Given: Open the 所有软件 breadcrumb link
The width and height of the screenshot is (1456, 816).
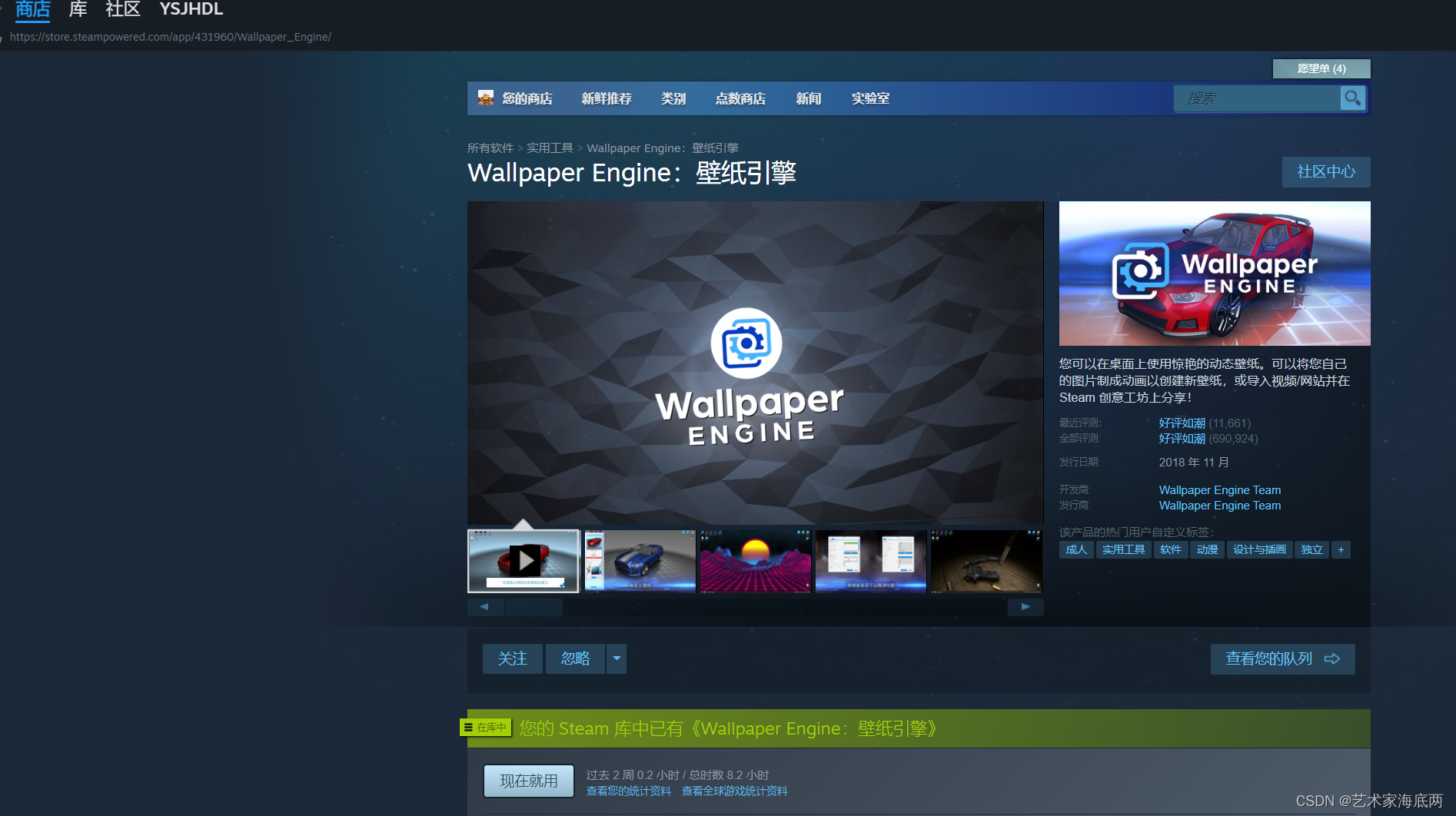Looking at the screenshot, I should 490,148.
